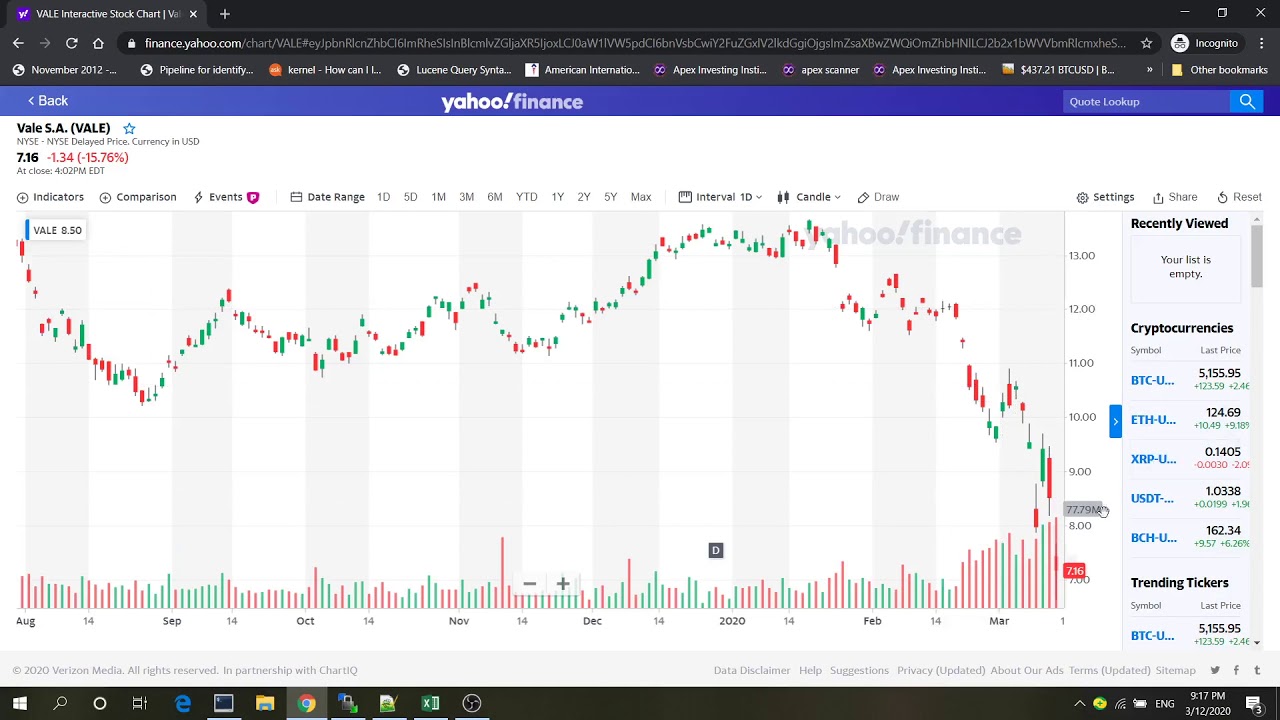This screenshot has width=1280, height=720.
Task: Select the 5D range
Action: tap(410, 197)
